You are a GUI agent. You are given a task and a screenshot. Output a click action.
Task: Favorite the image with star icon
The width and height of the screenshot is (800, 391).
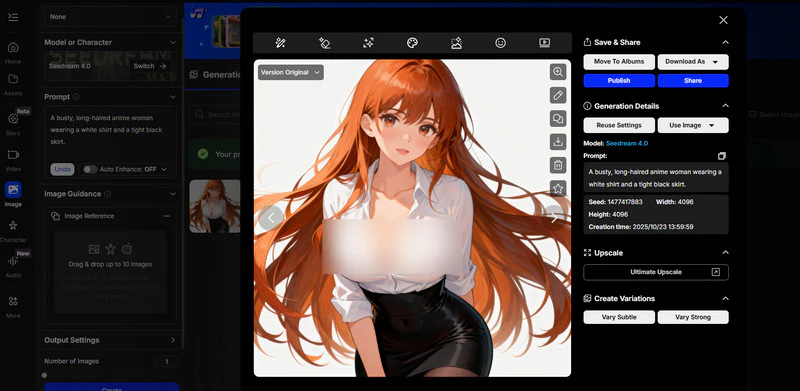[558, 188]
